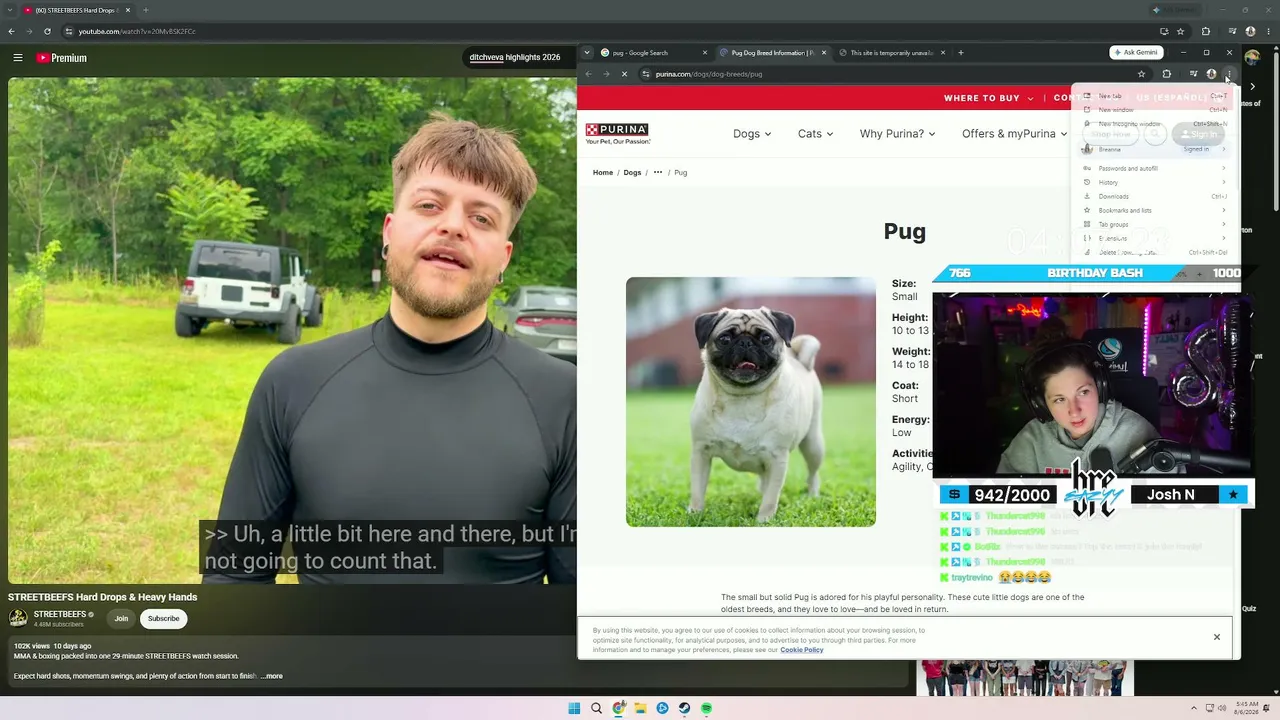1280x720 pixels.
Task: Open STREETBEEFS channel avatar
Action: pyautogui.click(x=18, y=618)
